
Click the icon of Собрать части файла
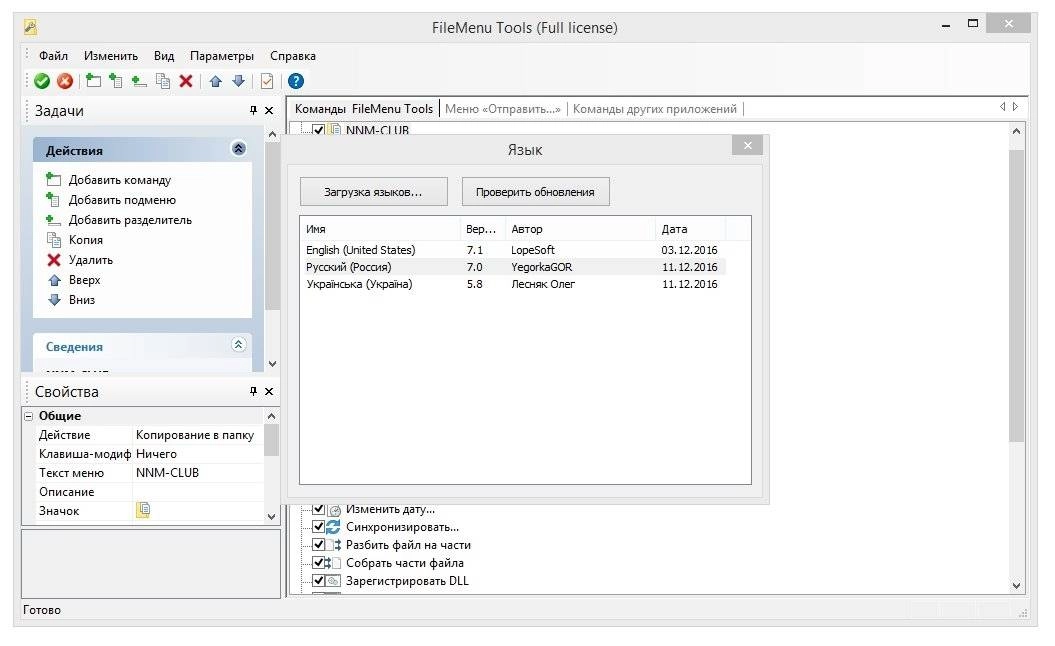click(333, 563)
